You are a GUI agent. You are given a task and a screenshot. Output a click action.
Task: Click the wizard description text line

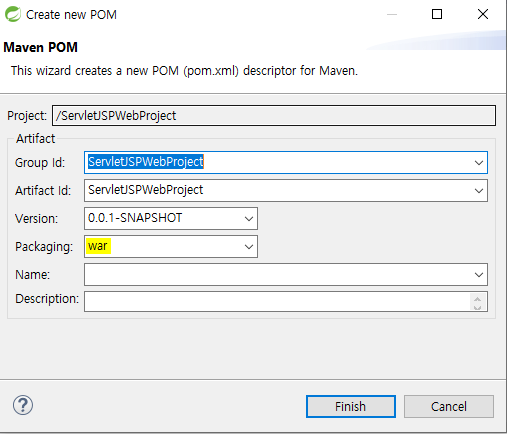(184, 71)
